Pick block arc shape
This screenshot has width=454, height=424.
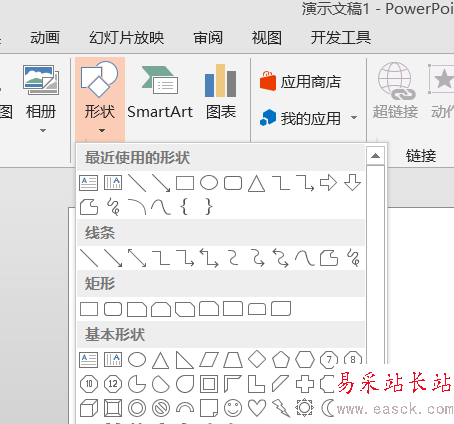[x=185, y=407]
